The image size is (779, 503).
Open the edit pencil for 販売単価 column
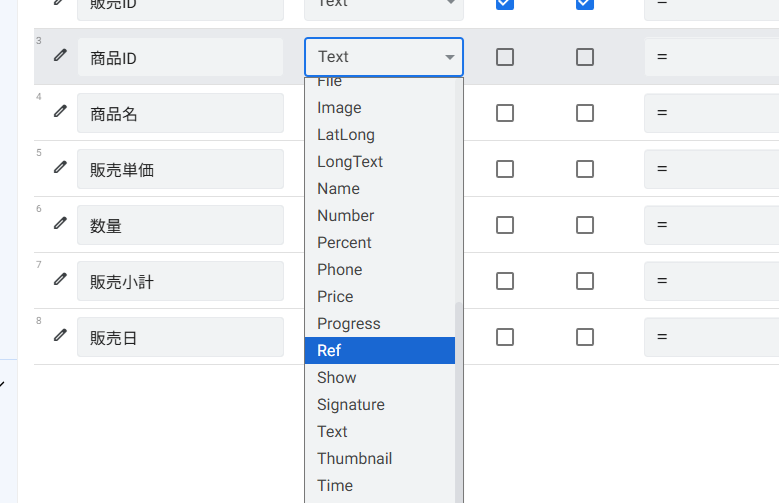pos(60,168)
